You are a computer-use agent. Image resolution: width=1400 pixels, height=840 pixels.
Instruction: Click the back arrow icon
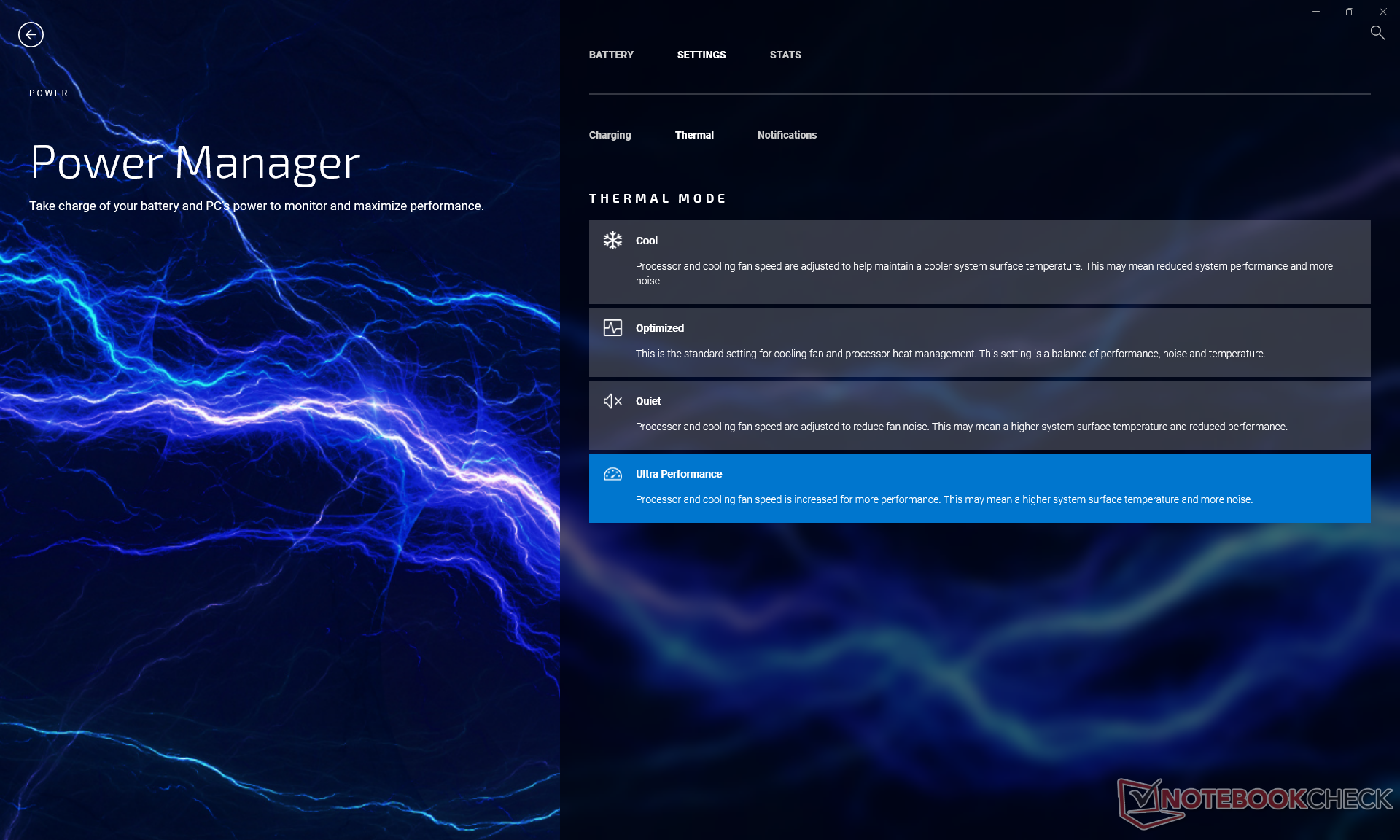click(x=31, y=34)
